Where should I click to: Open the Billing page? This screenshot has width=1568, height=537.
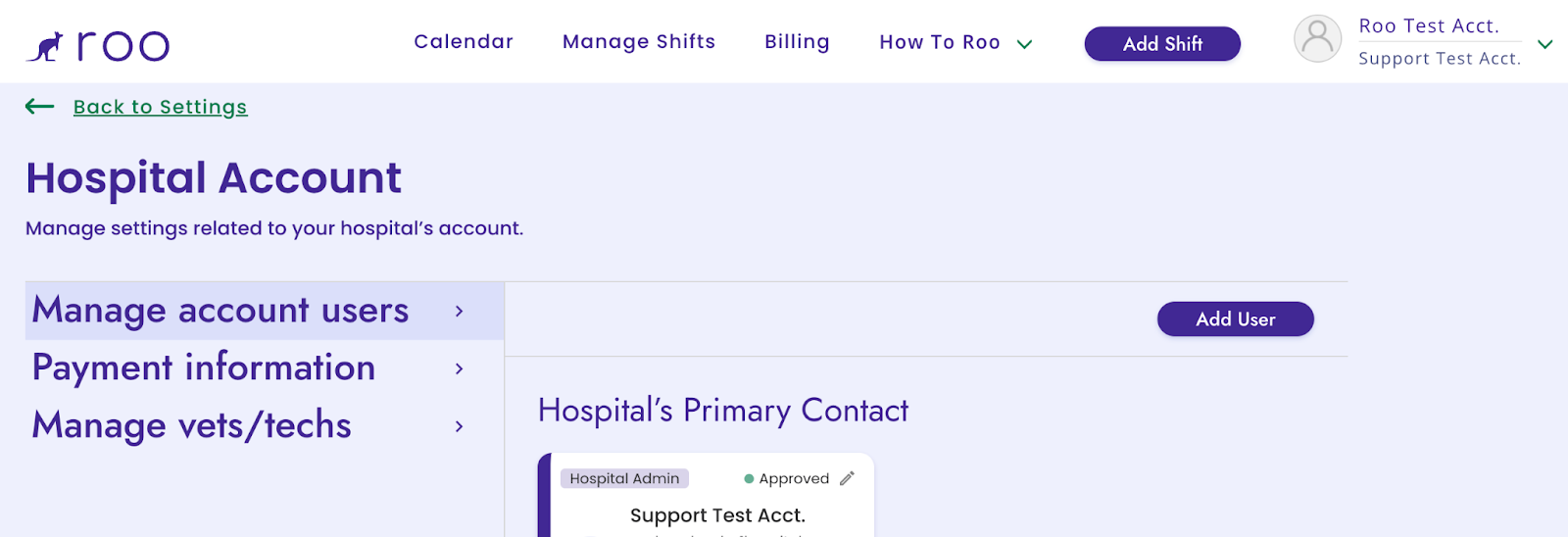coord(797,41)
